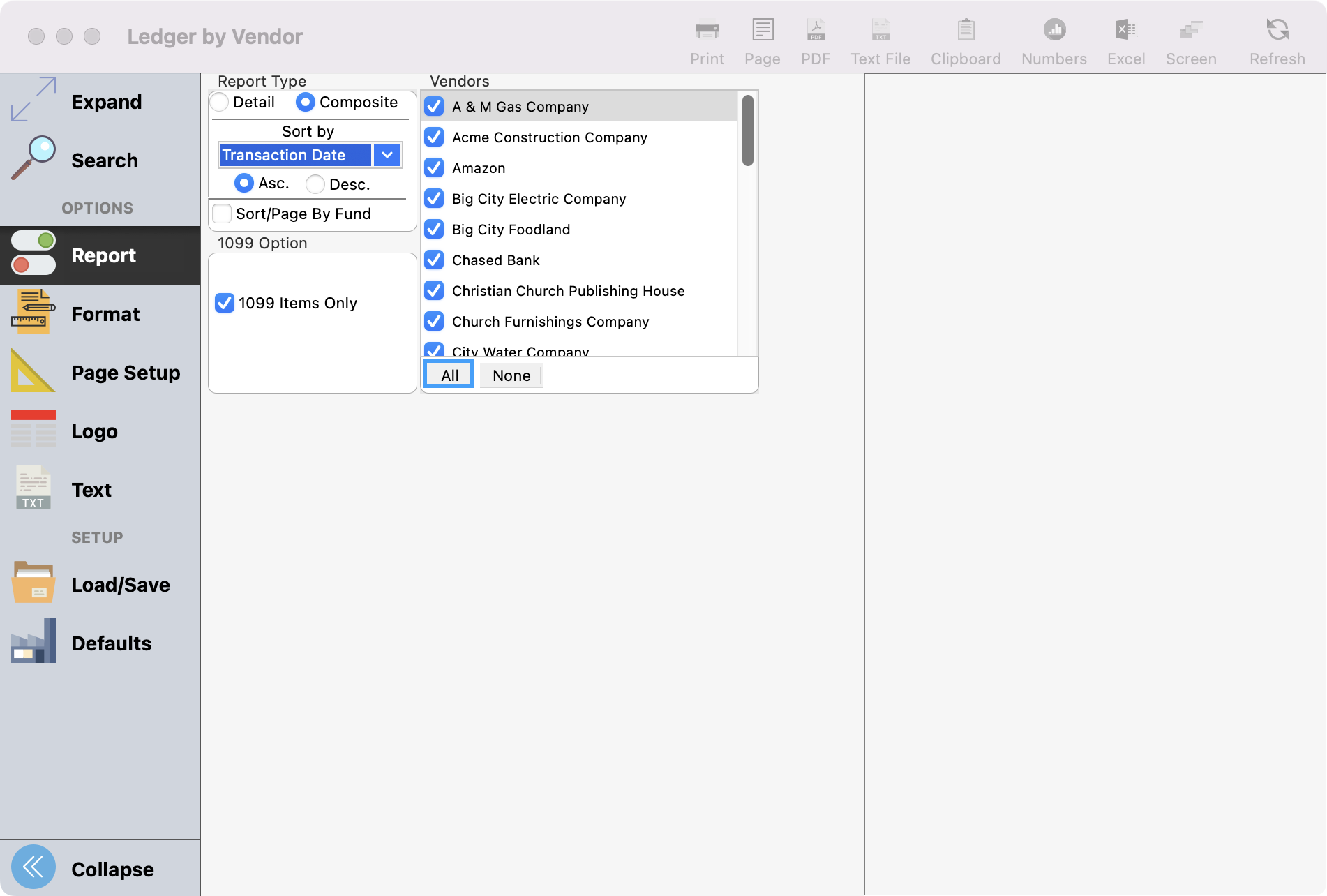Collapse the sidebar with Collapse button
This screenshot has height=896, width=1327.
tap(33, 867)
